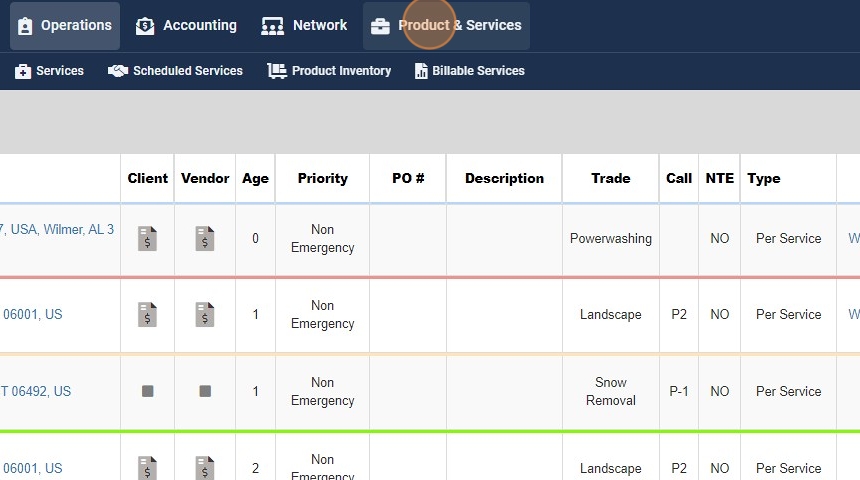The image size is (860, 480).
Task: Select age '2' cell in bottom Landscape row
Action: point(256,468)
